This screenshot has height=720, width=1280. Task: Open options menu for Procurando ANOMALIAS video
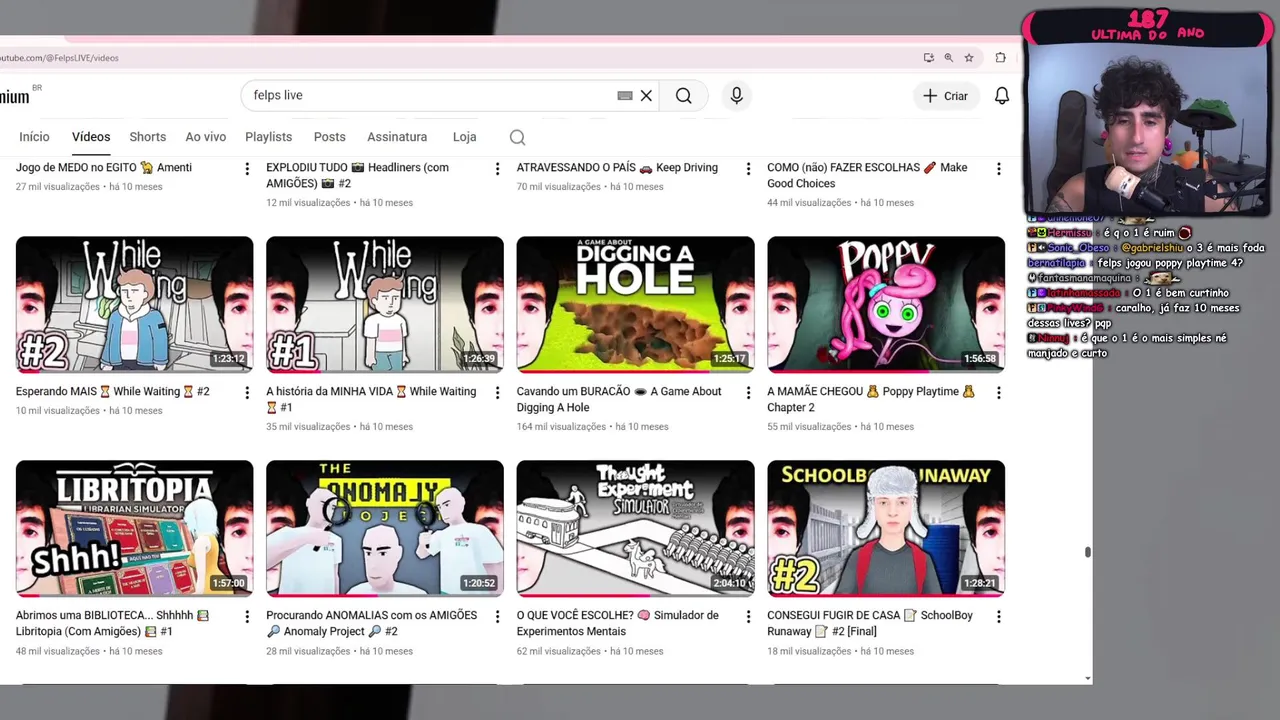point(497,617)
